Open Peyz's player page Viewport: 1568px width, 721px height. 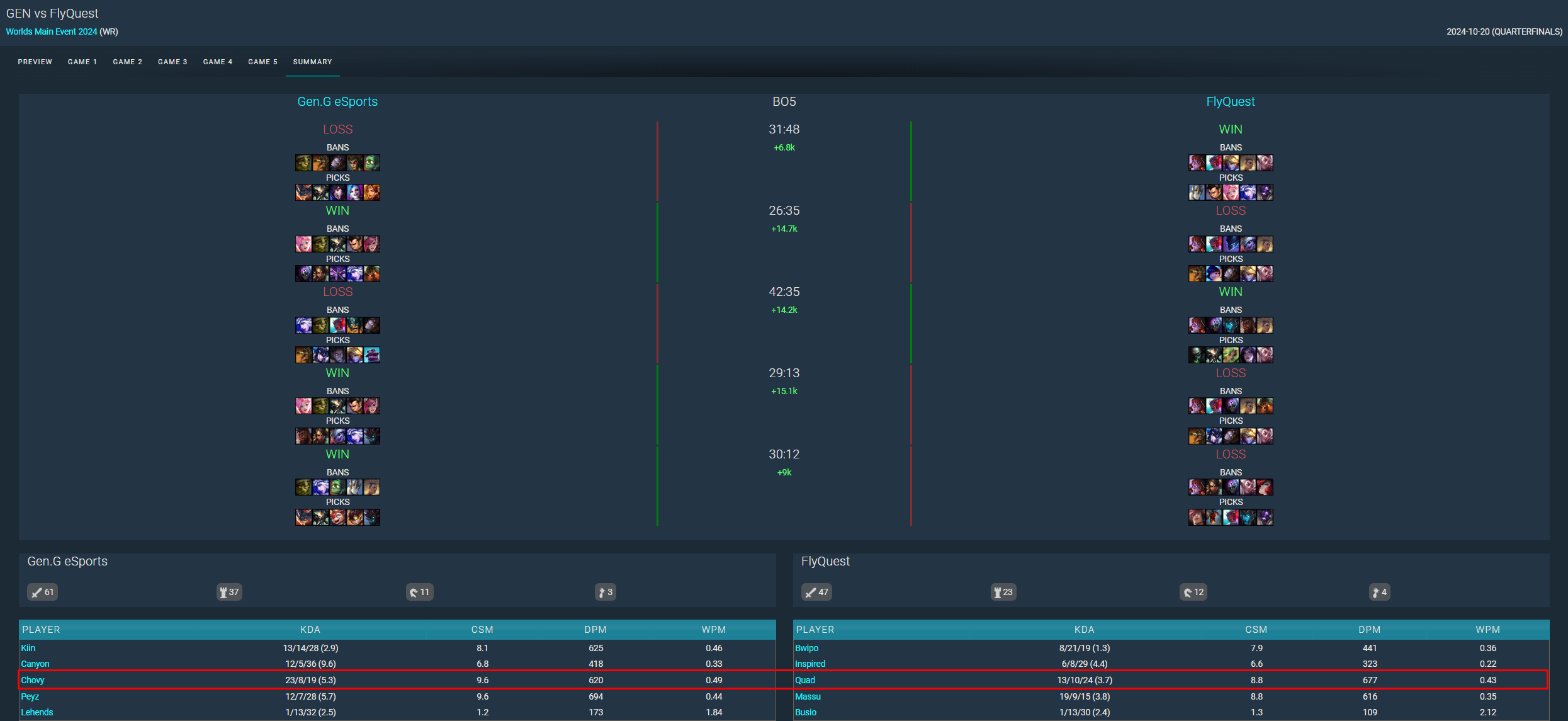[x=30, y=696]
